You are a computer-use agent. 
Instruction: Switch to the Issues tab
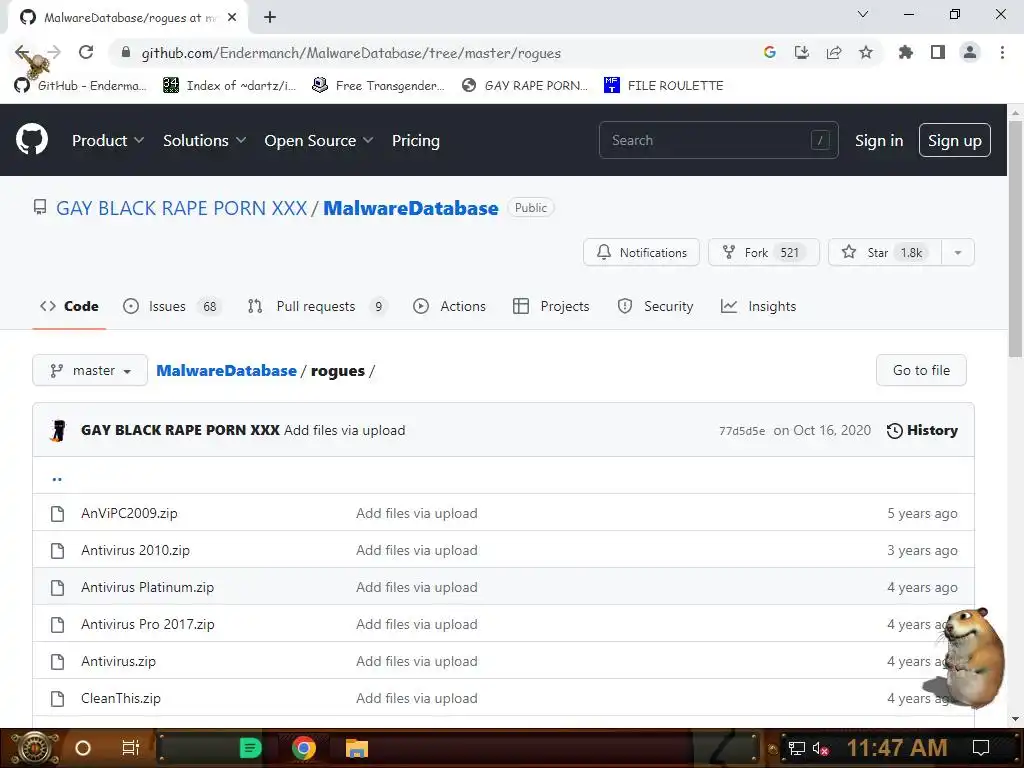tap(171, 306)
